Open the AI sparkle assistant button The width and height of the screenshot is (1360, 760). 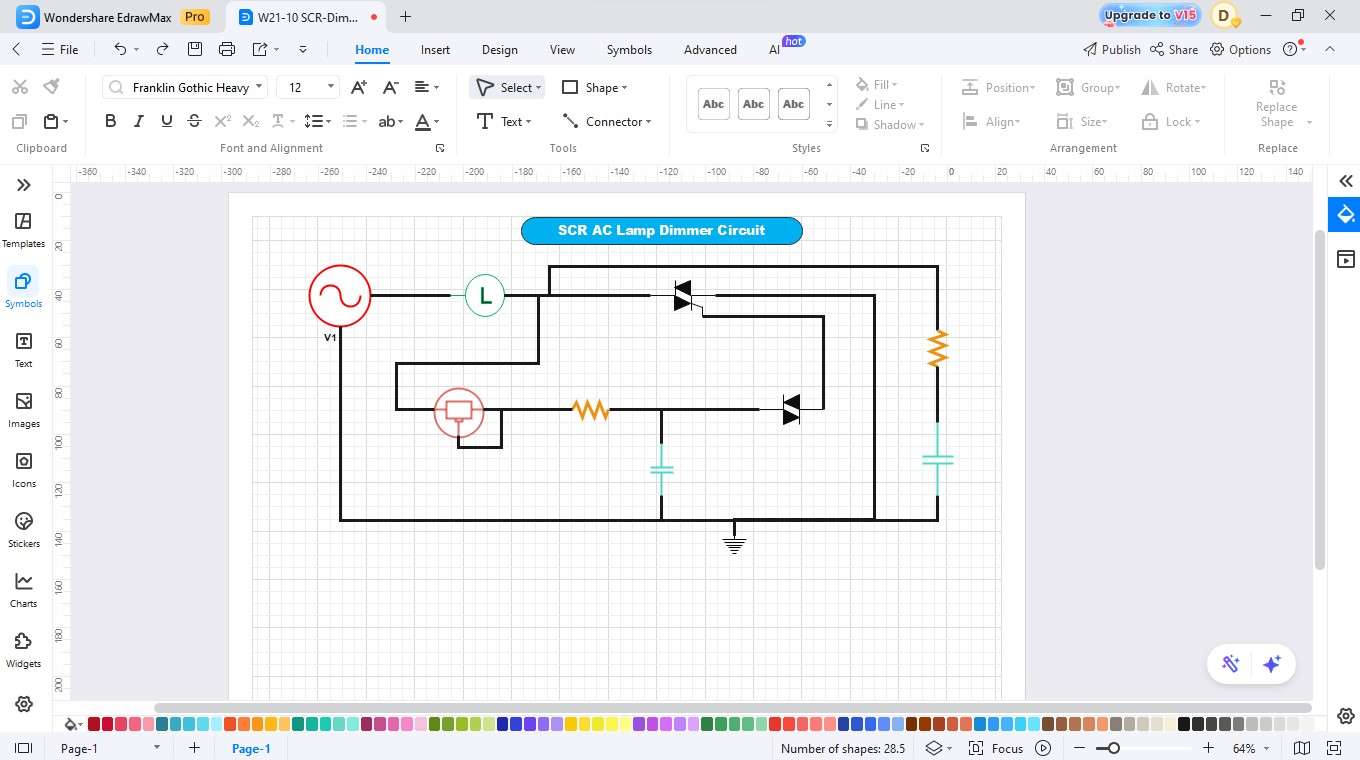[1272, 664]
